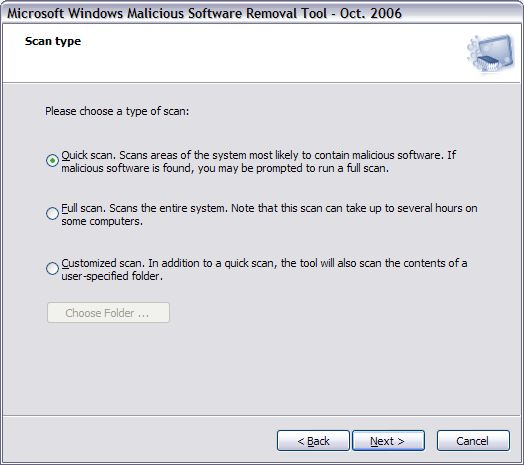The image size is (524, 465).
Task: Click the "Oct. 2006" text in the title
Action: (x=371, y=13)
